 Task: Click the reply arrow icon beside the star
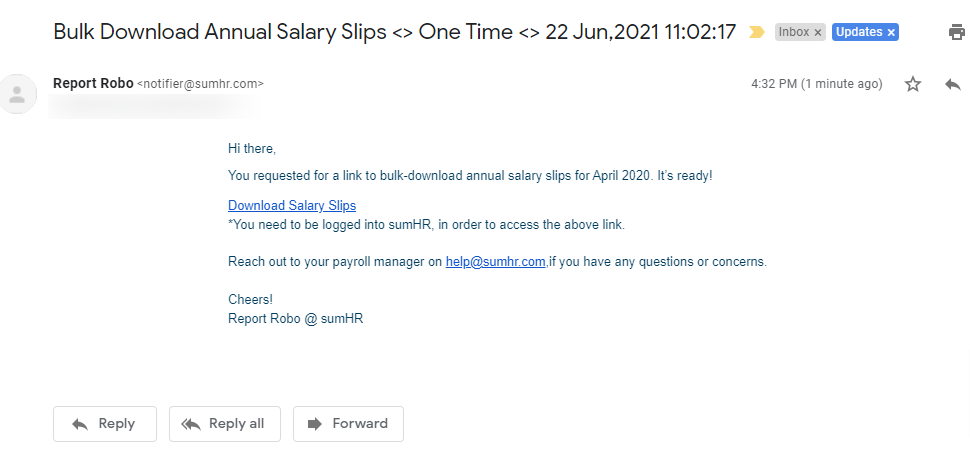pos(953,84)
